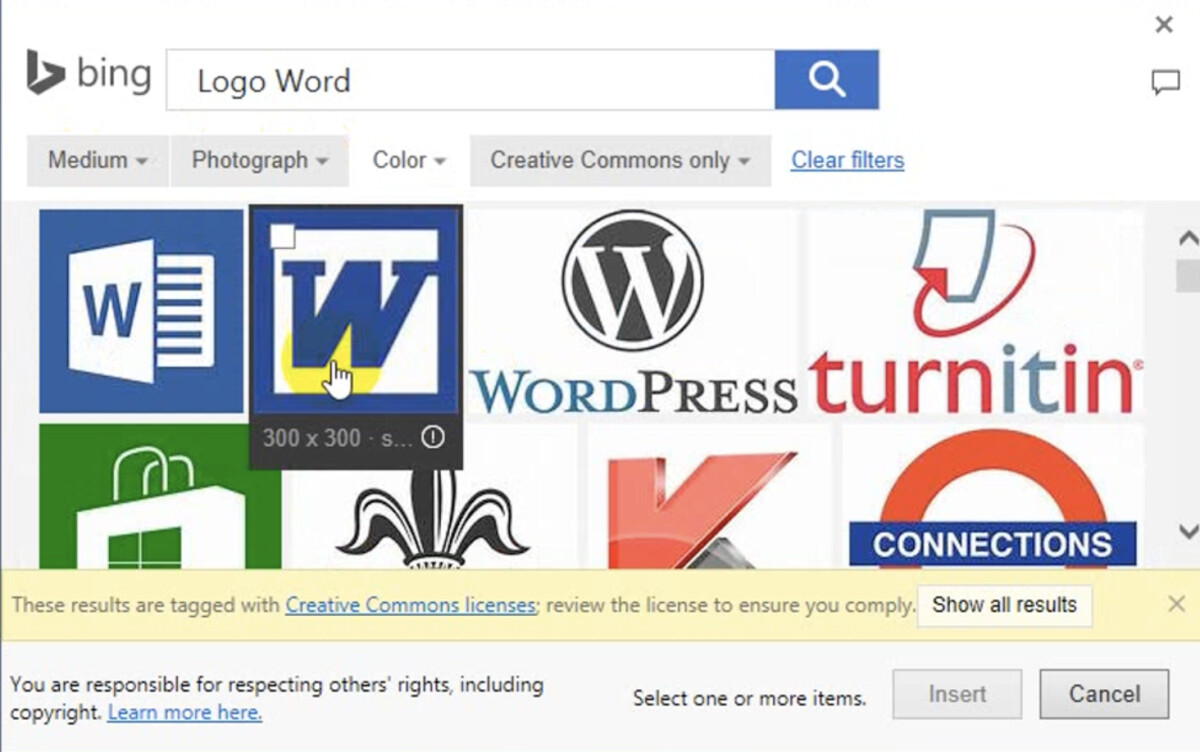The image size is (1200, 752).
Task: Close the Bing image search dialog
Action: point(1164,25)
